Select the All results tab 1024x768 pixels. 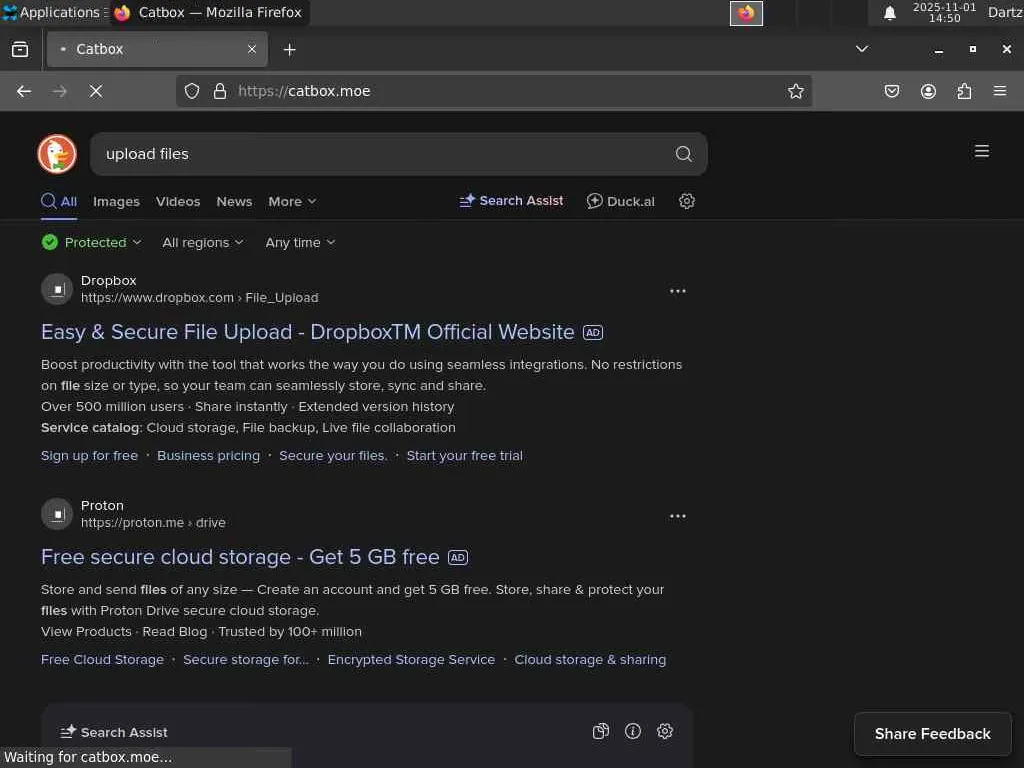tap(59, 202)
